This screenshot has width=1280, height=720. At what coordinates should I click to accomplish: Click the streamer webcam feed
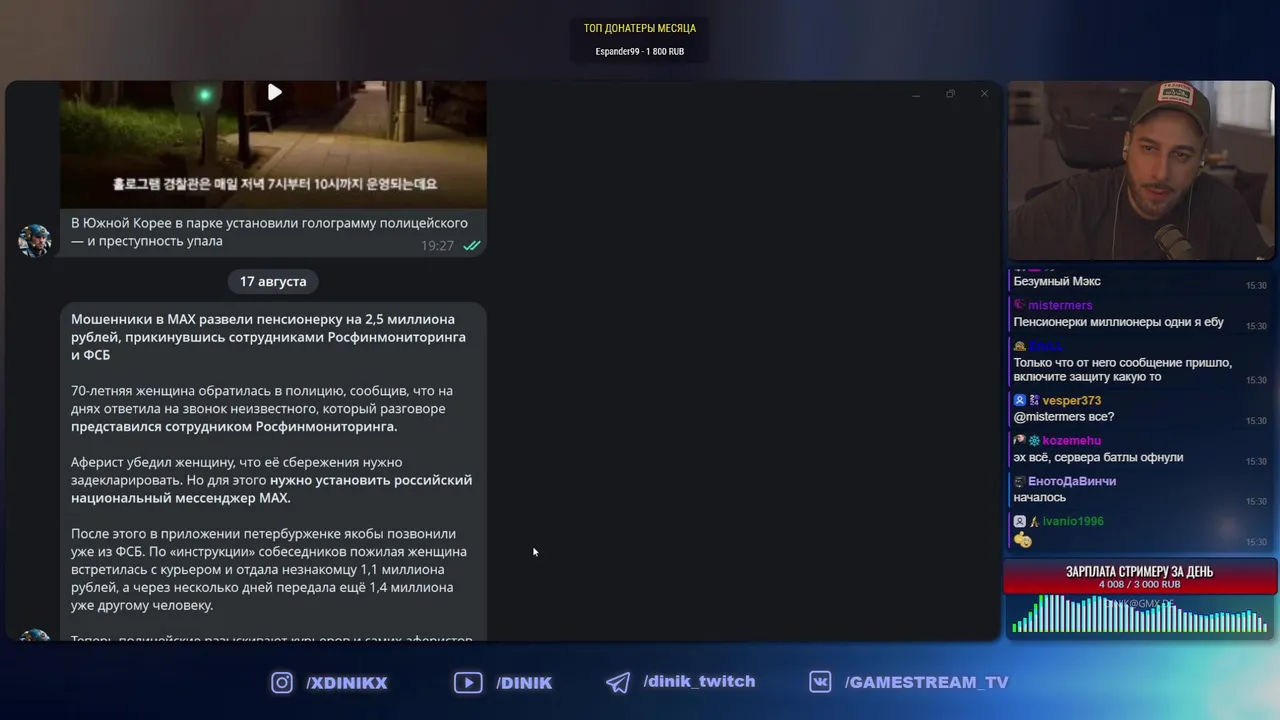click(x=1140, y=171)
